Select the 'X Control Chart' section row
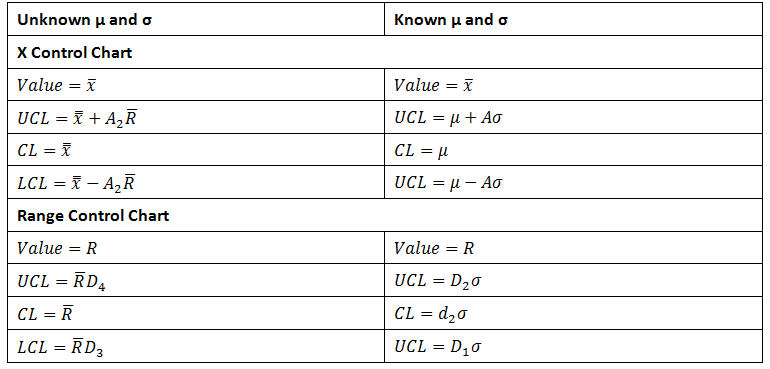 (x=385, y=52)
